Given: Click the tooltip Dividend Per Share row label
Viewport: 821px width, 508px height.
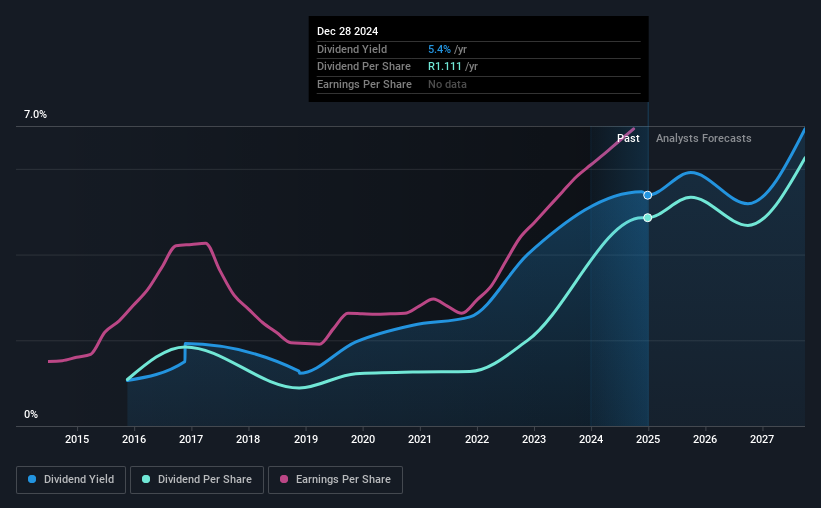Looking at the screenshot, I should pyautogui.click(x=363, y=67).
